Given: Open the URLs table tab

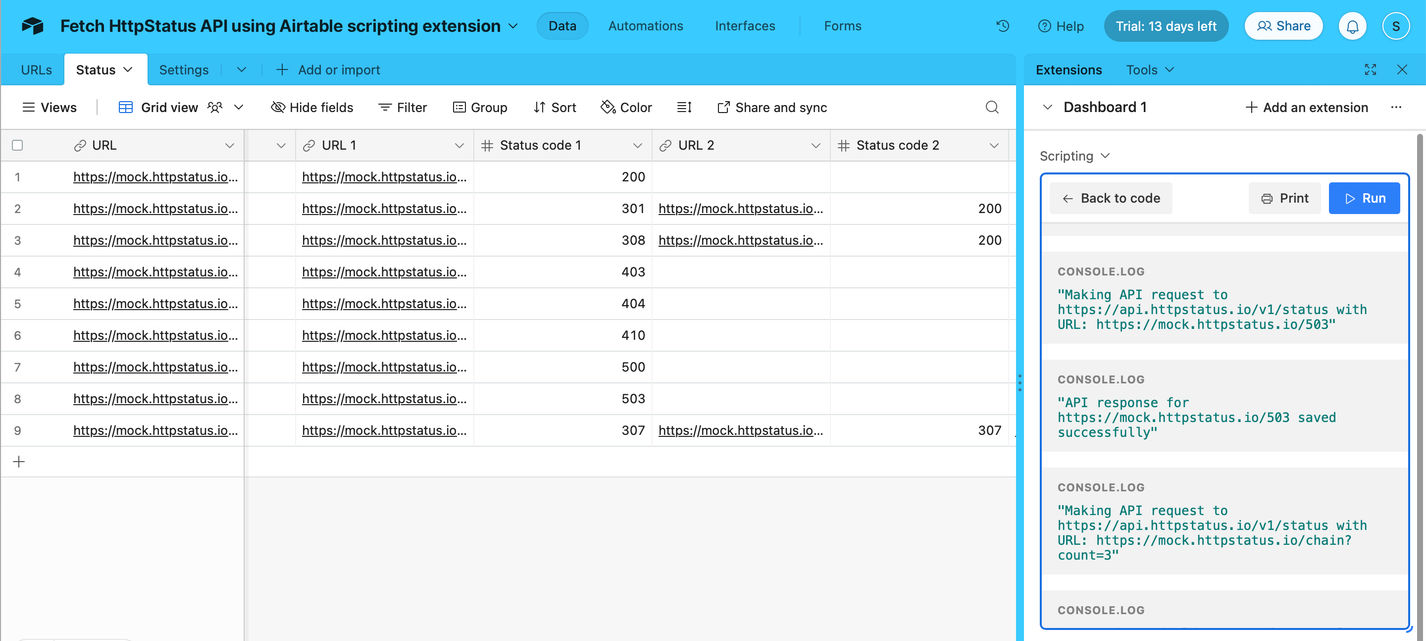Looking at the screenshot, I should pyautogui.click(x=36, y=70).
